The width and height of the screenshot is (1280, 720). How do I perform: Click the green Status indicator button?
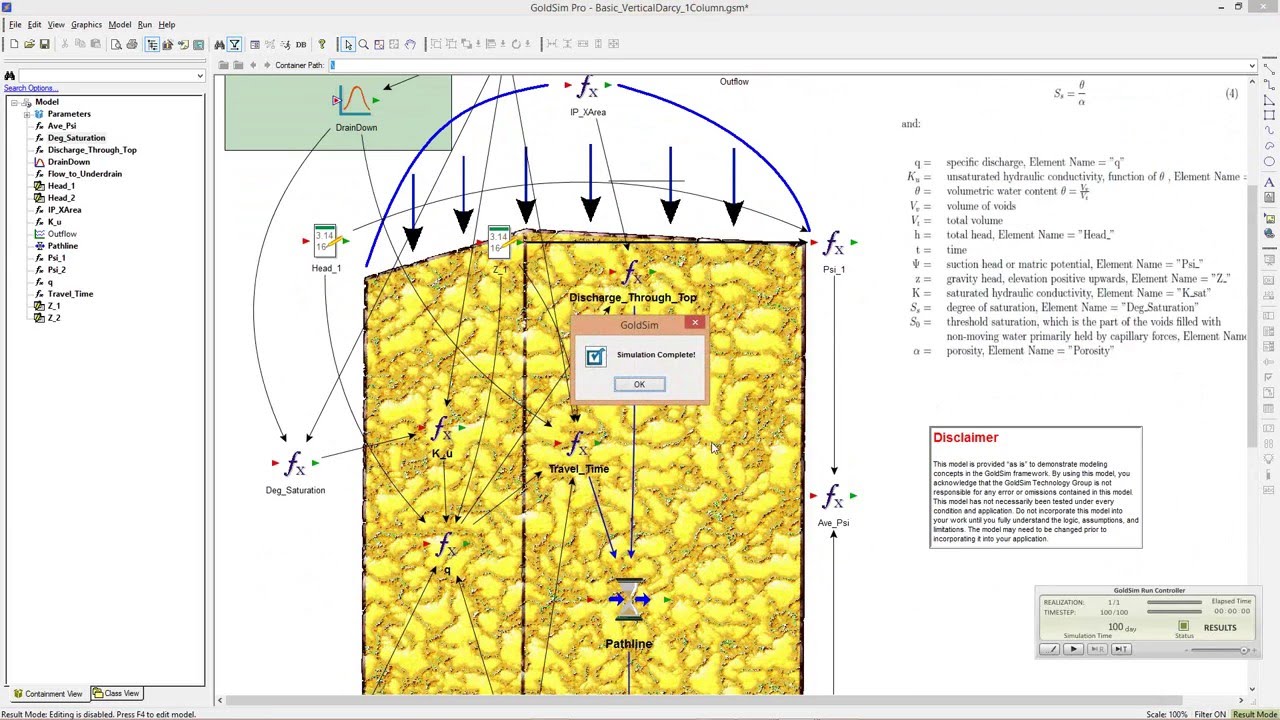(x=1184, y=626)
